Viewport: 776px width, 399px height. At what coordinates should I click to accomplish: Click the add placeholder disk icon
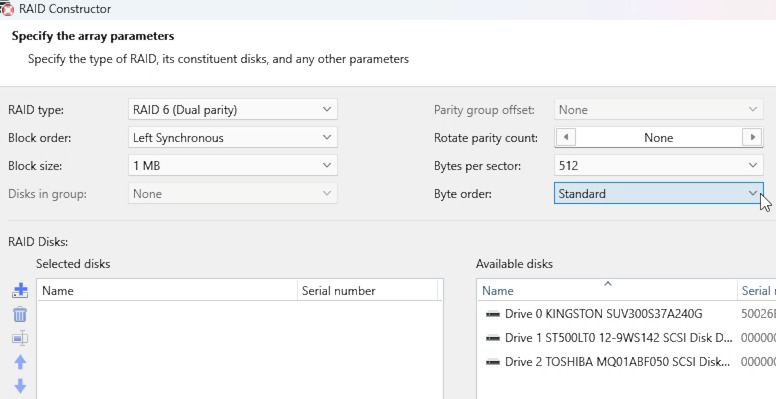(20, 339)
